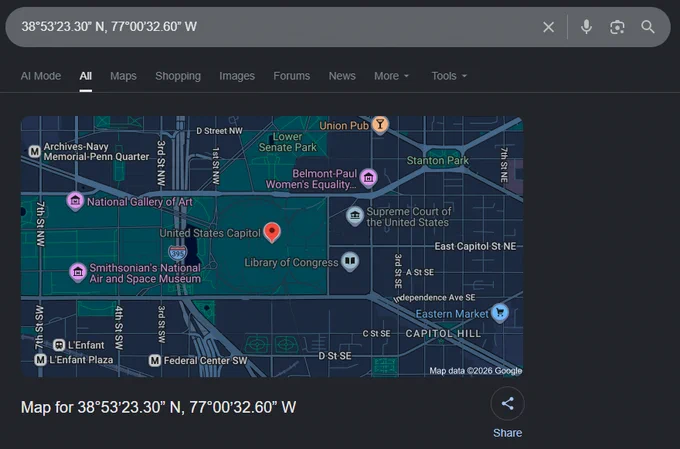The height and width of the screenshot is (449, 680).
Task: Click the A St SE street label
Action: point(419,272)
